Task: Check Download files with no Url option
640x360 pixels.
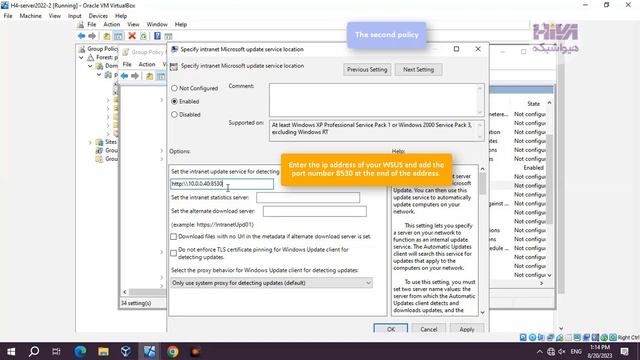Action: tap(173, 236)
